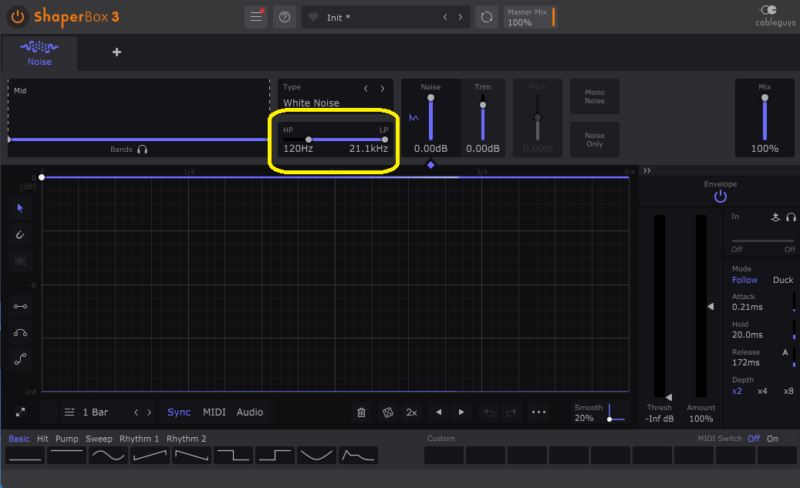Open the hamburger main menu
This screenshot has height=488, width=800.
pyautogui.click(x=257, y=17)
